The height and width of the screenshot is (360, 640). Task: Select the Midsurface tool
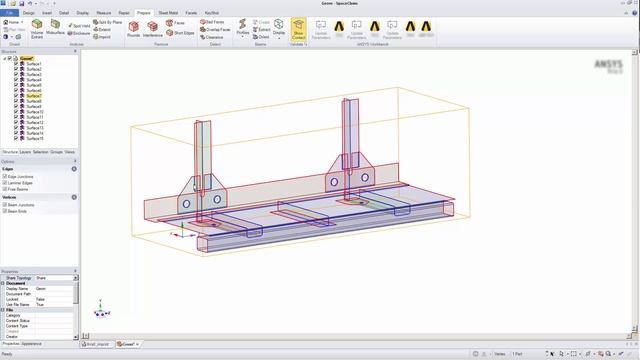point(55,27)
